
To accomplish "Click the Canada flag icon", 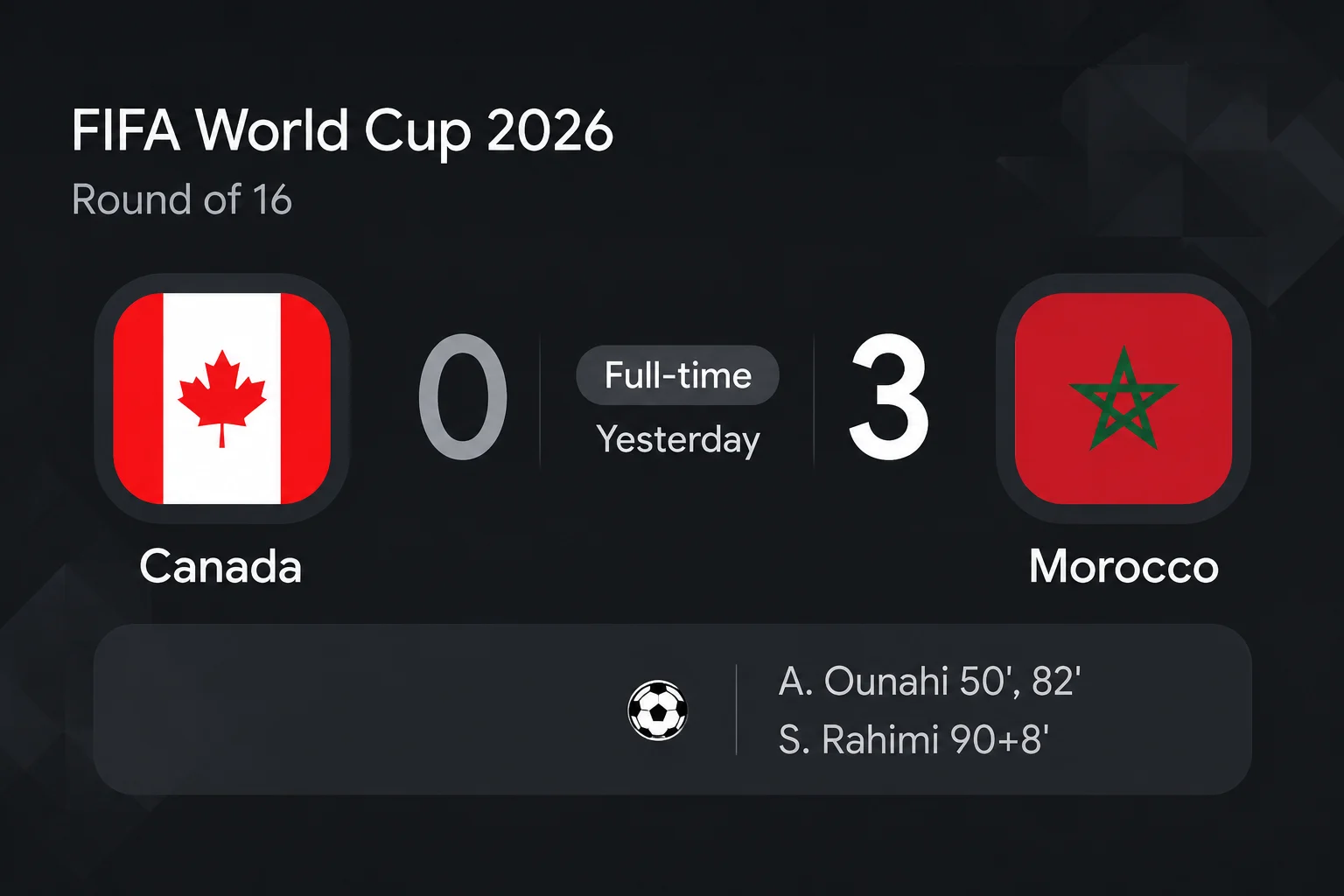I will coord(222,399).
